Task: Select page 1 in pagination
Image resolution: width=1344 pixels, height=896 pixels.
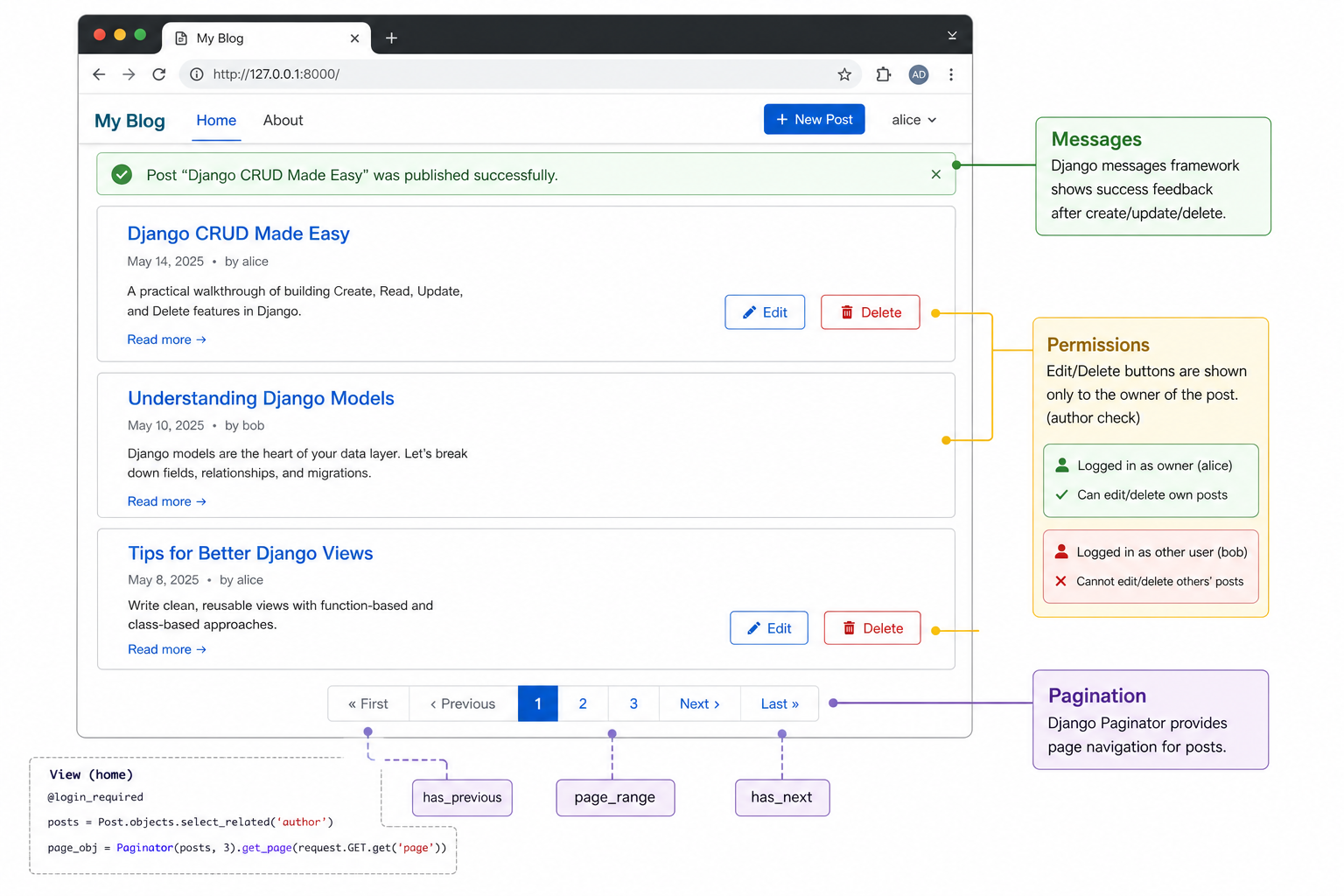Action: [x=538, y=703]
